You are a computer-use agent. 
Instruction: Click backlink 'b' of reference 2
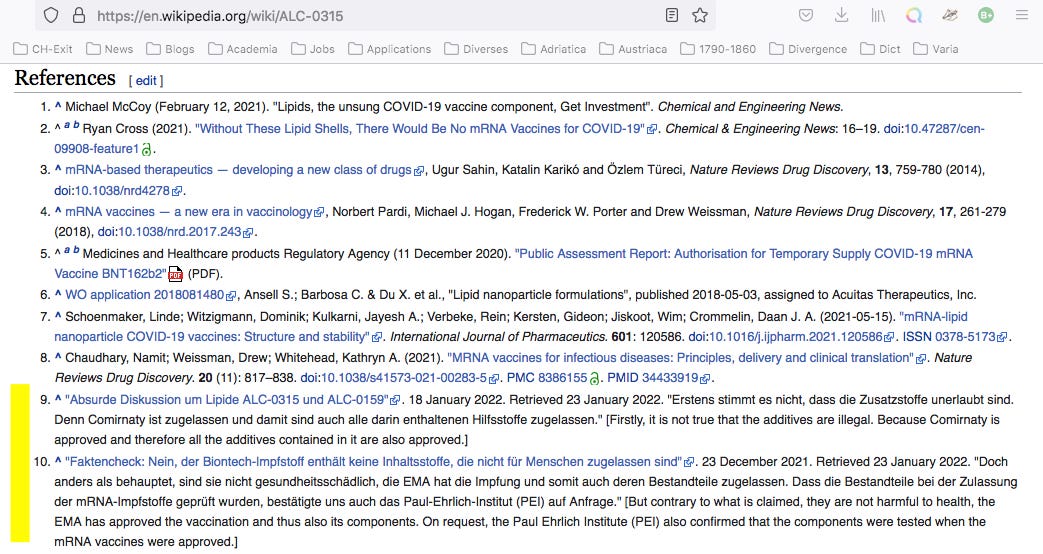point(76,124)
